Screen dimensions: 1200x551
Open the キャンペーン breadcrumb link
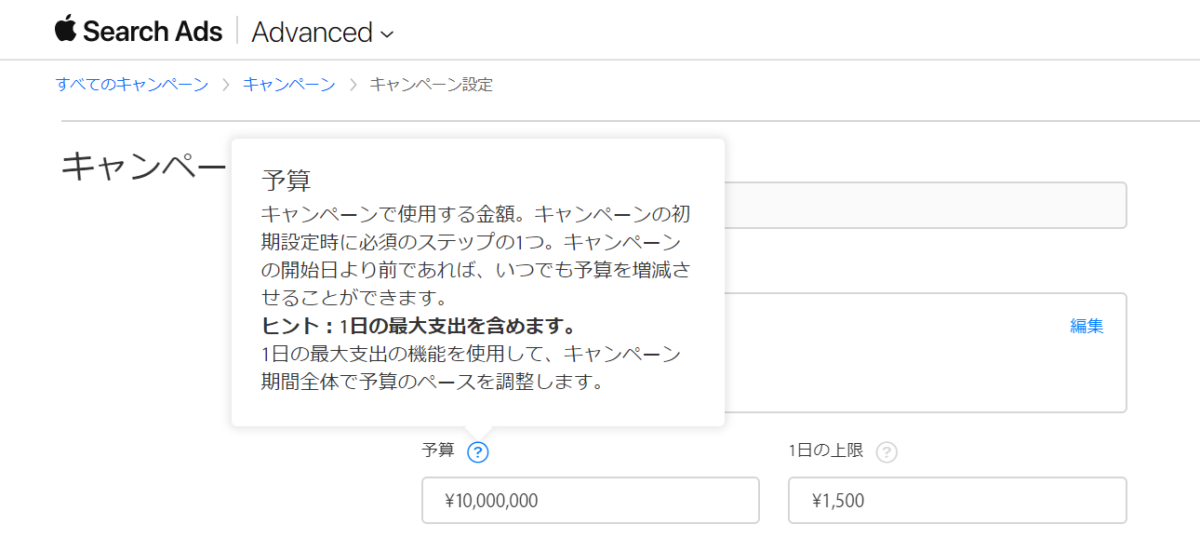[289, 85]
